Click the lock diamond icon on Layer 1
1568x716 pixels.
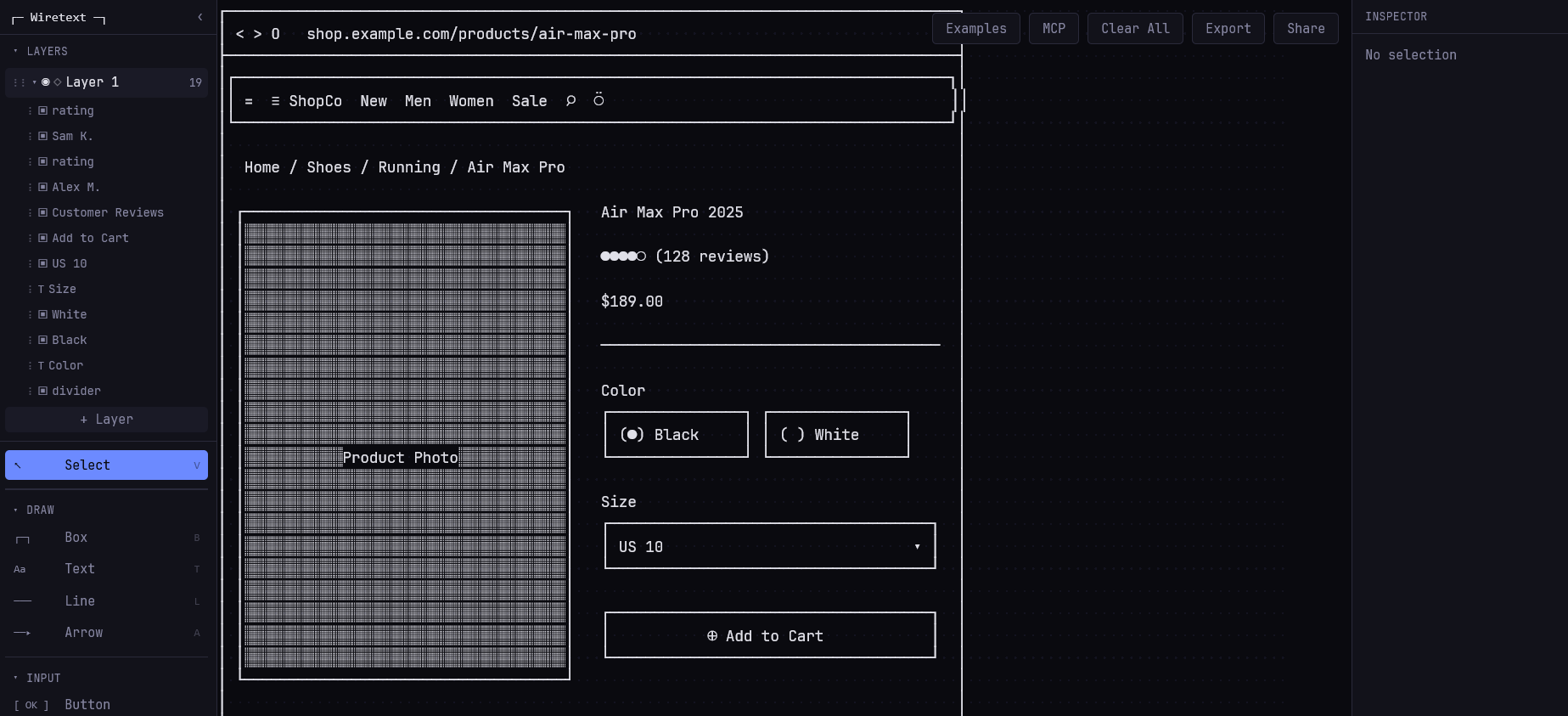[x=58, y=82]
